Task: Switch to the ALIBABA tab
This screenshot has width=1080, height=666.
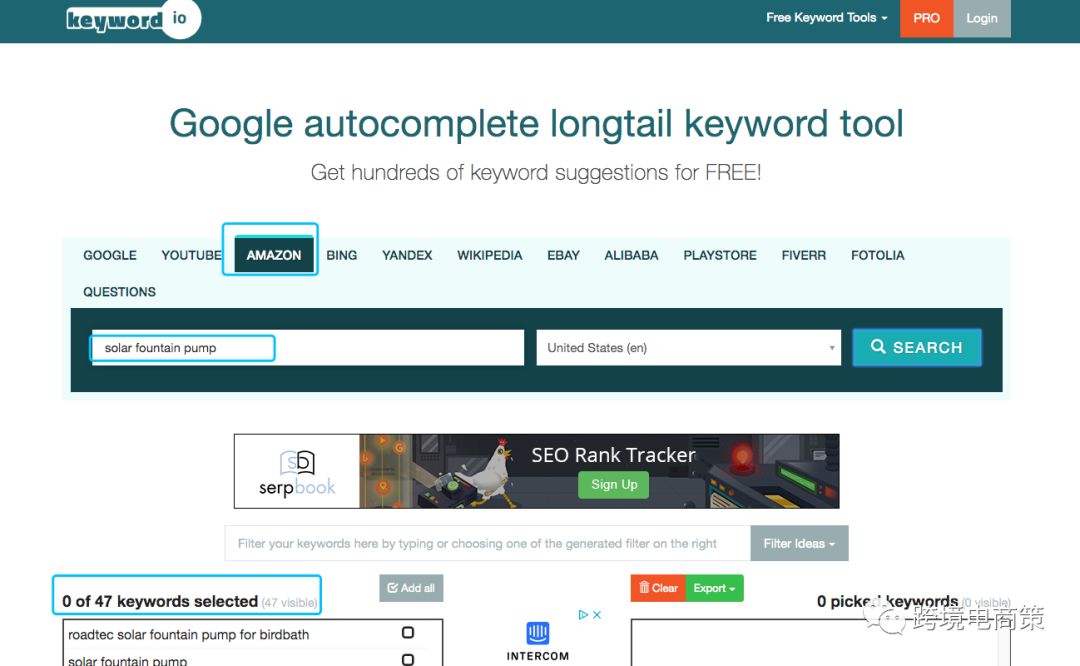Action: [x=632, y=256]
